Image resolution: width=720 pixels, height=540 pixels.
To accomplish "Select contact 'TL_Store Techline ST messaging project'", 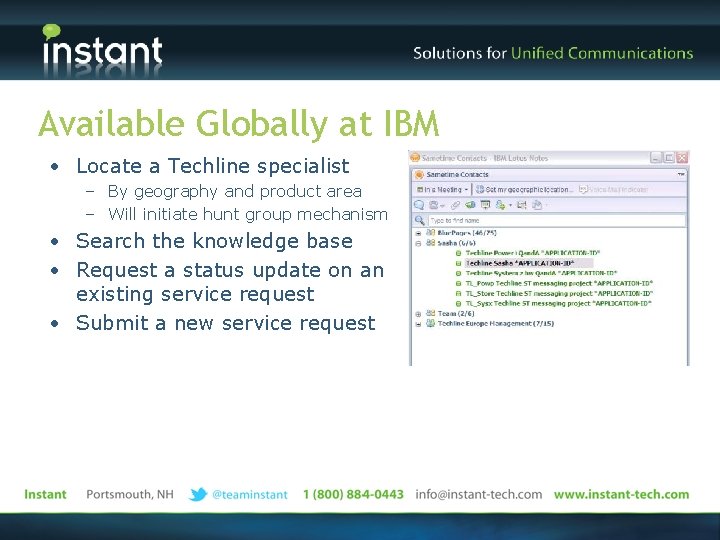I will [559, 293].
